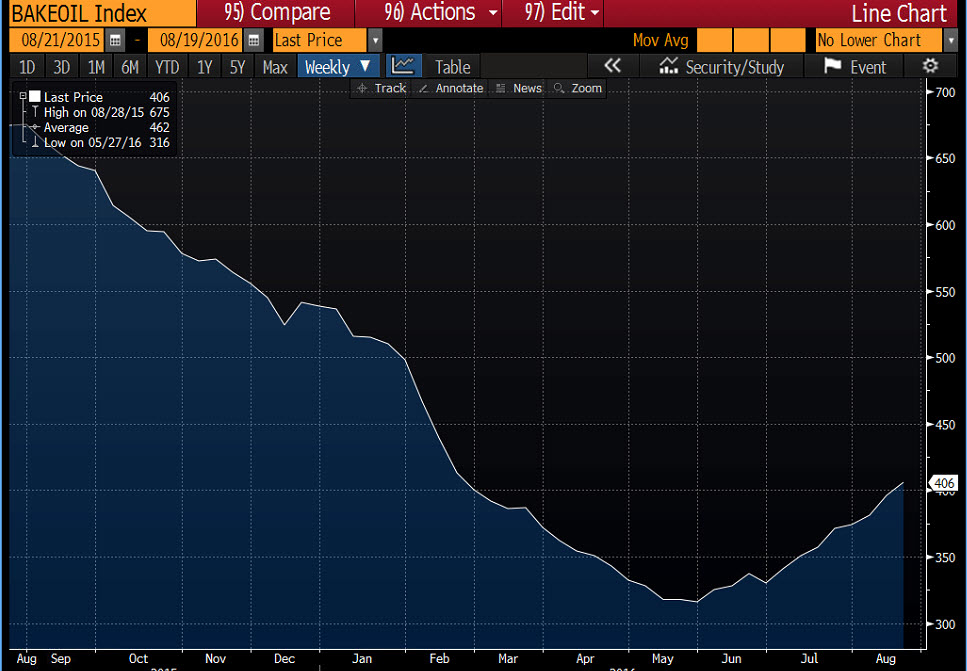Screen dimensions: 967x671
Task: Select the 1D range tab
Action: click(27, 67)
